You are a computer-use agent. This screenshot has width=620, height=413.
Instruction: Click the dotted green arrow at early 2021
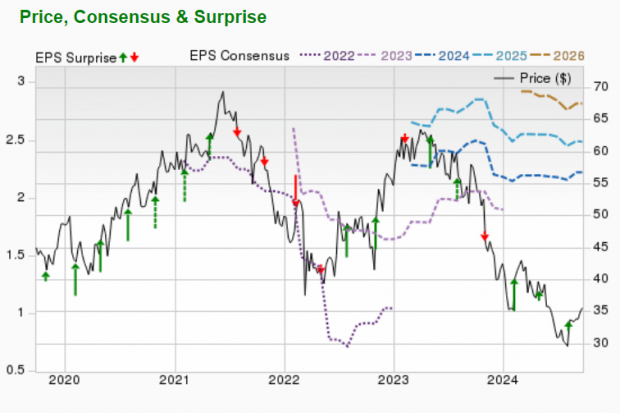[184, 184]
